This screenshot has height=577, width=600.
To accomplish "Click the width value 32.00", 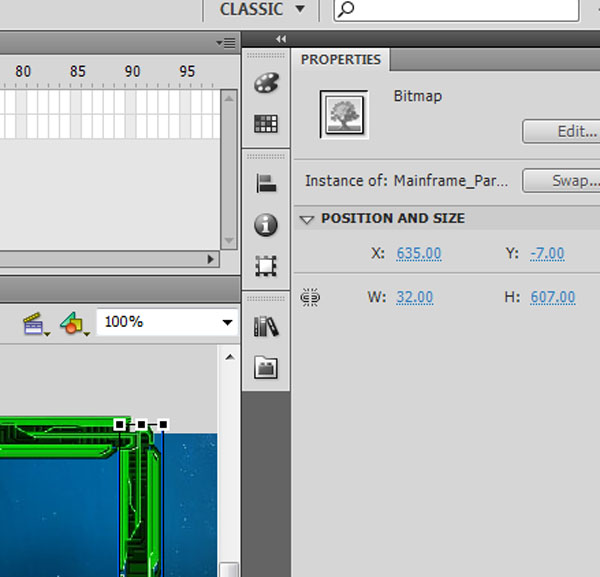I will (414, 297).
